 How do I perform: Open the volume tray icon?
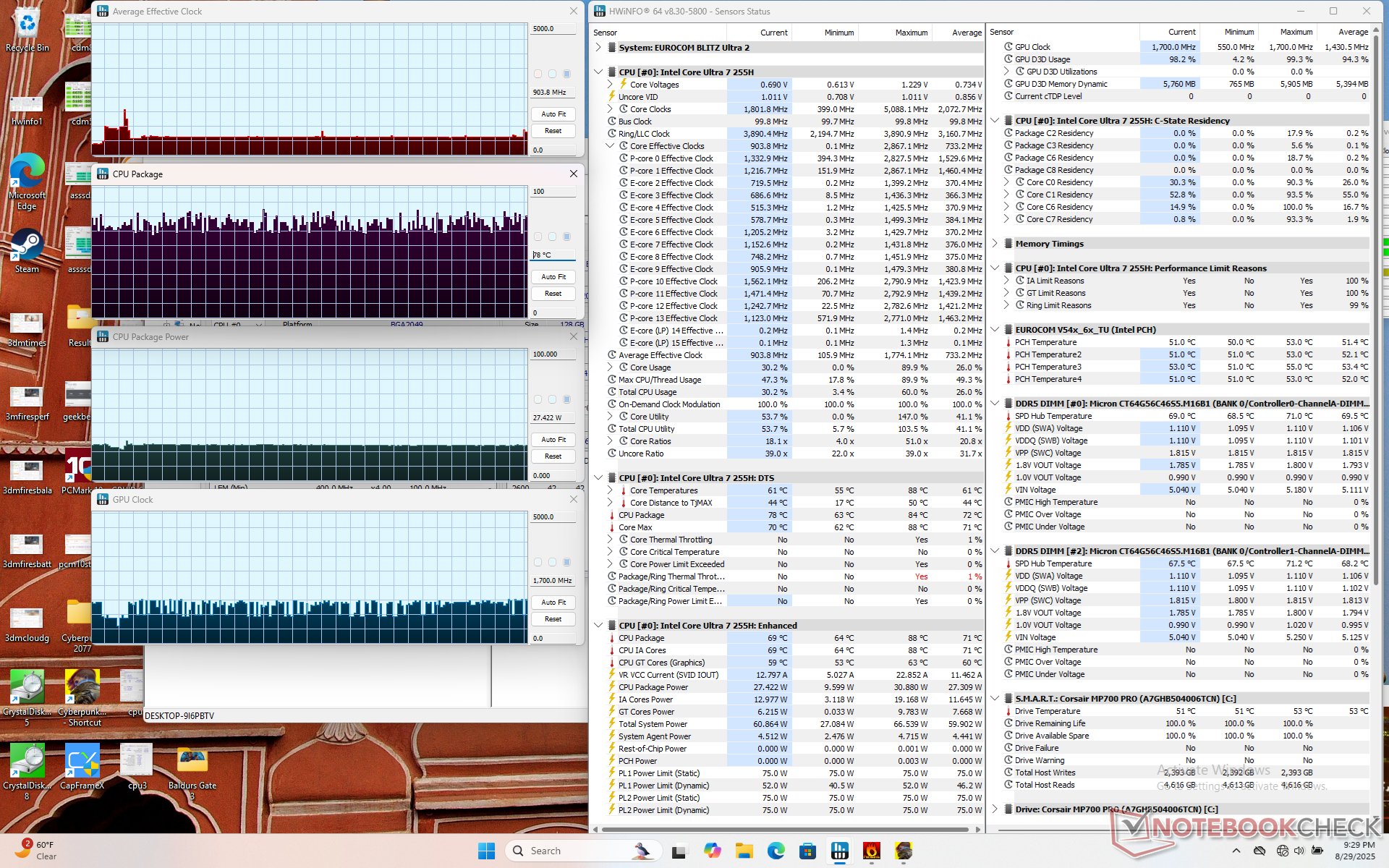point(1299,851)
